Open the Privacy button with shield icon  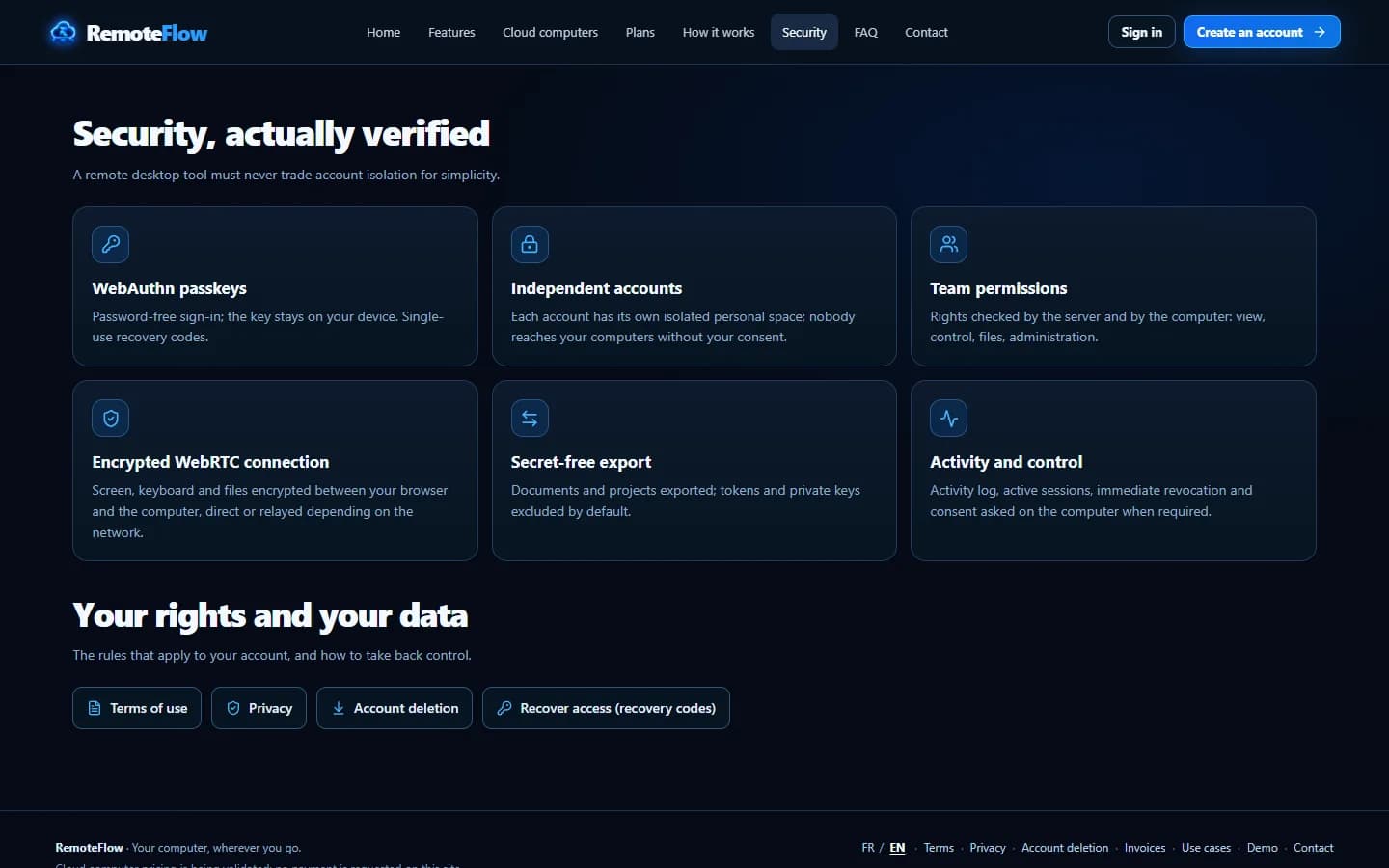coord(259,708)
